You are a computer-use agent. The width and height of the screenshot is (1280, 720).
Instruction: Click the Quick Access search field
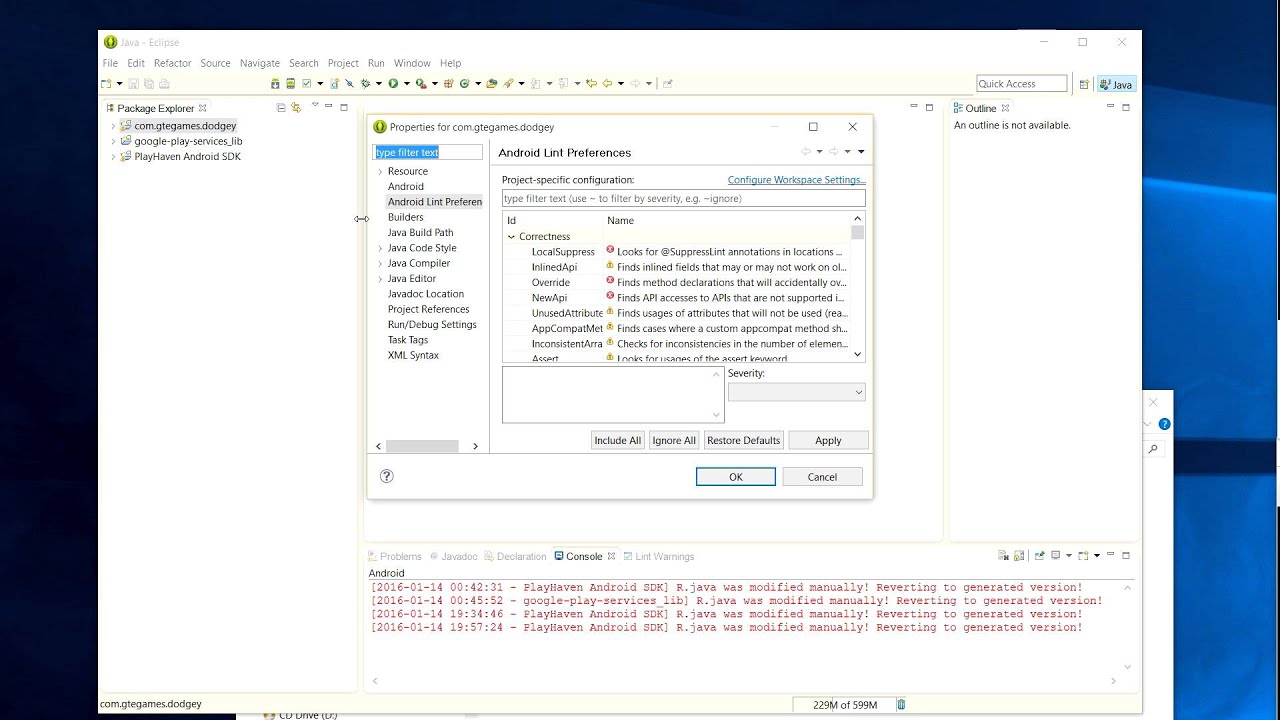[x=1021, y=84]
